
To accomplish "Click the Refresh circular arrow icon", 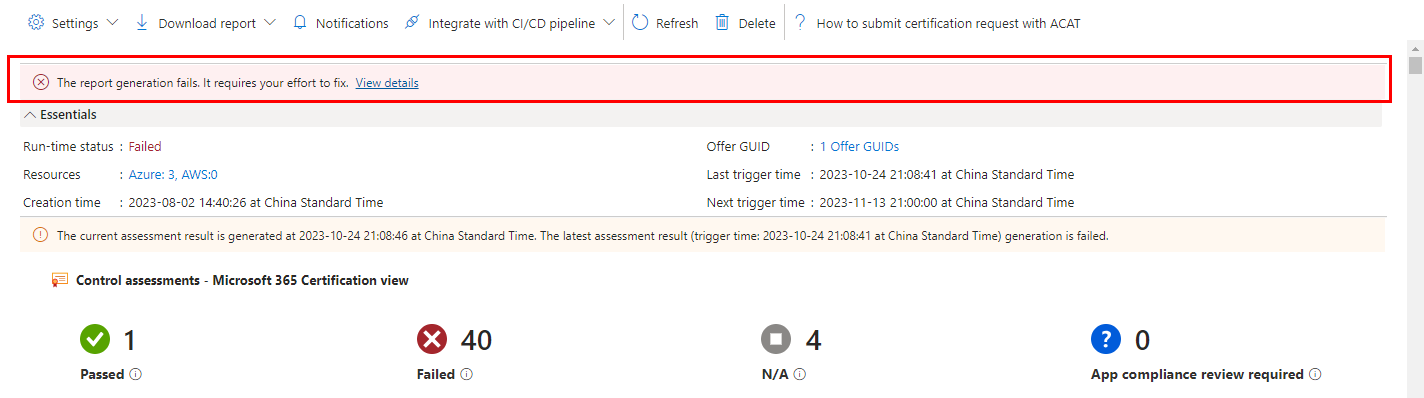I will pyautogui.click(x=640, y=22).
